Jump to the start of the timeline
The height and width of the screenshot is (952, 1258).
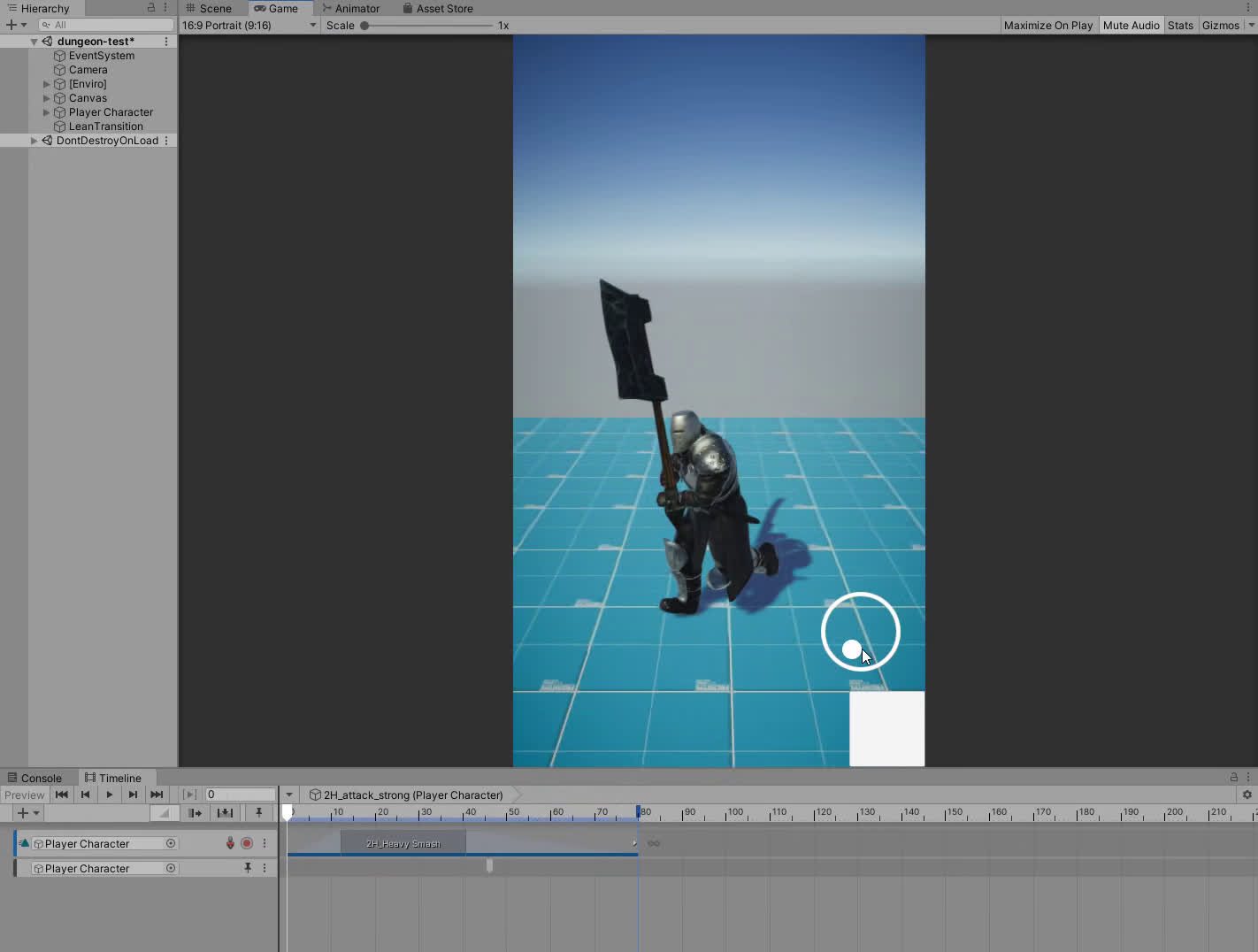click(x=61, y=795)
